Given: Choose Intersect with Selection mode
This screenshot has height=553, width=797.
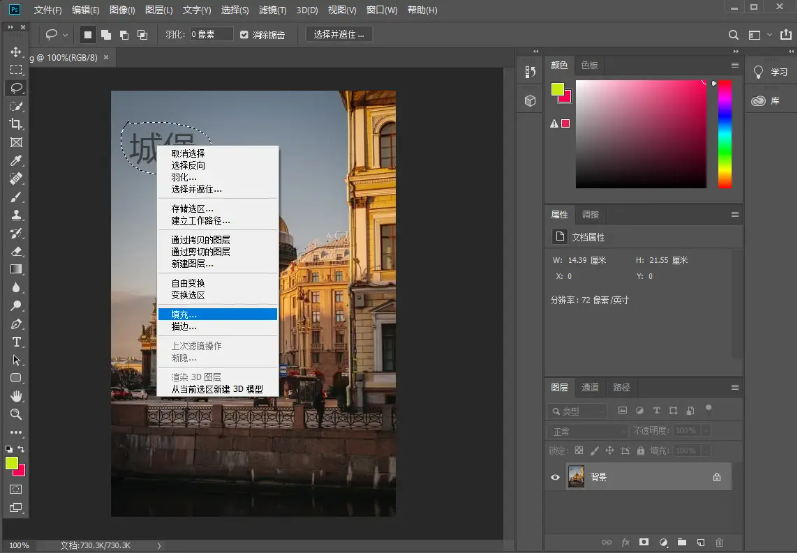Looking at the screenshot, I should click(142, 35).
